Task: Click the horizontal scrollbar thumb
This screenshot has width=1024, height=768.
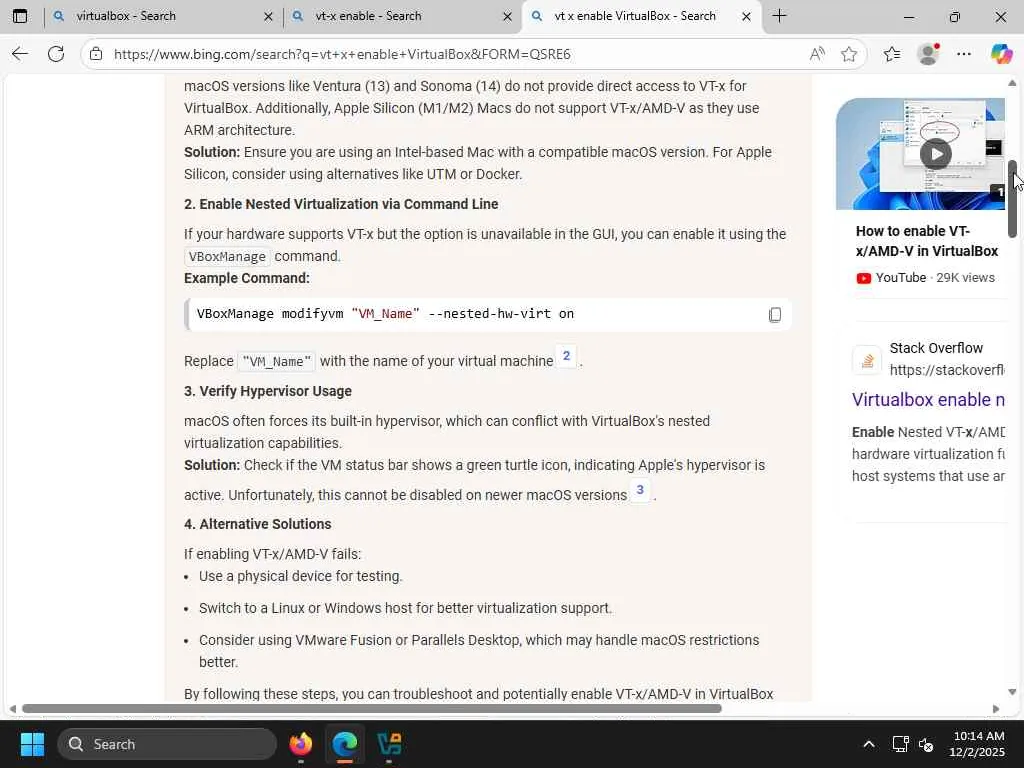Action: coord(372,709)
